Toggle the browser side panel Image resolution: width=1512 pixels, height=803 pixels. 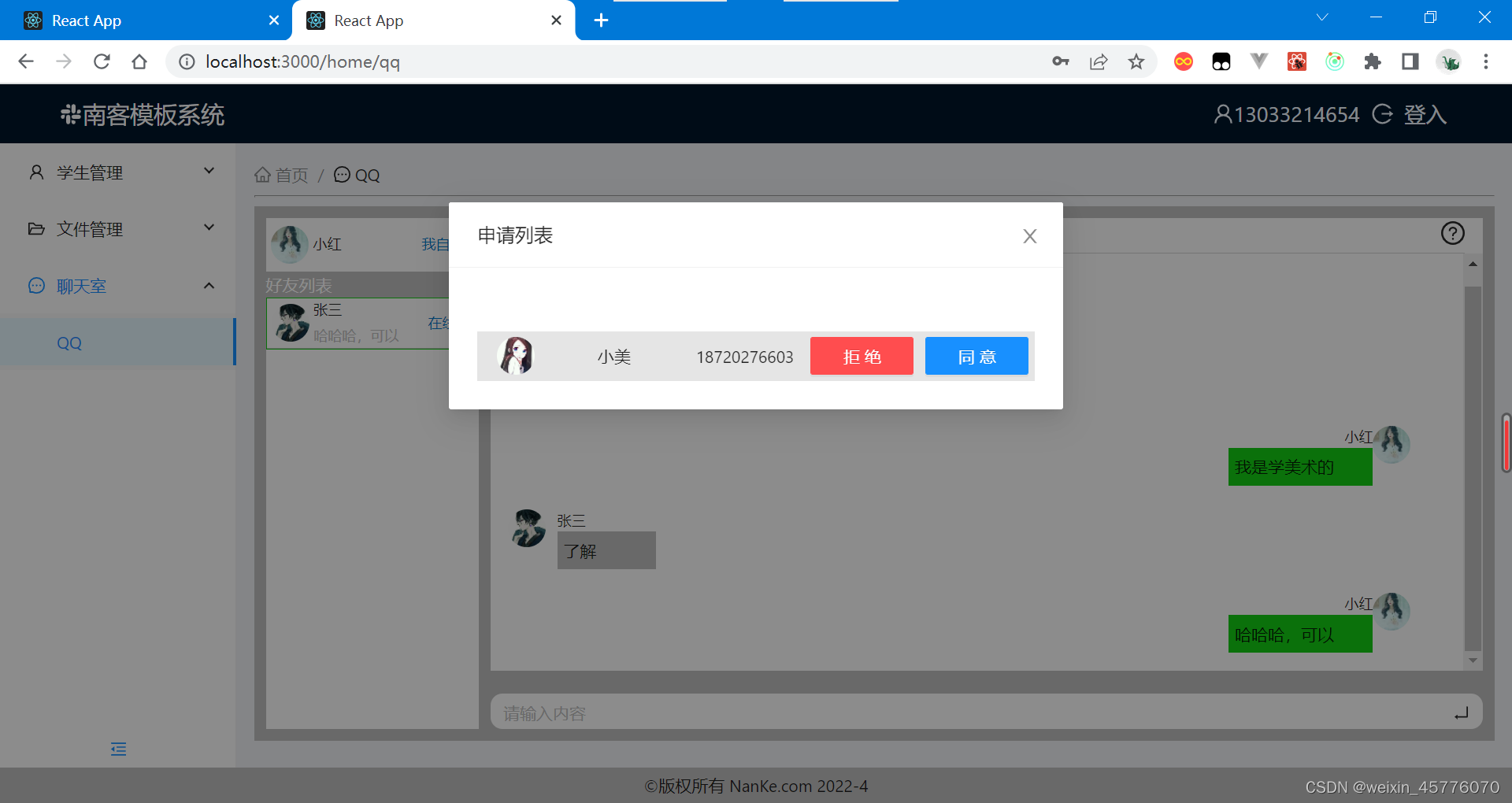(1410, 61)
